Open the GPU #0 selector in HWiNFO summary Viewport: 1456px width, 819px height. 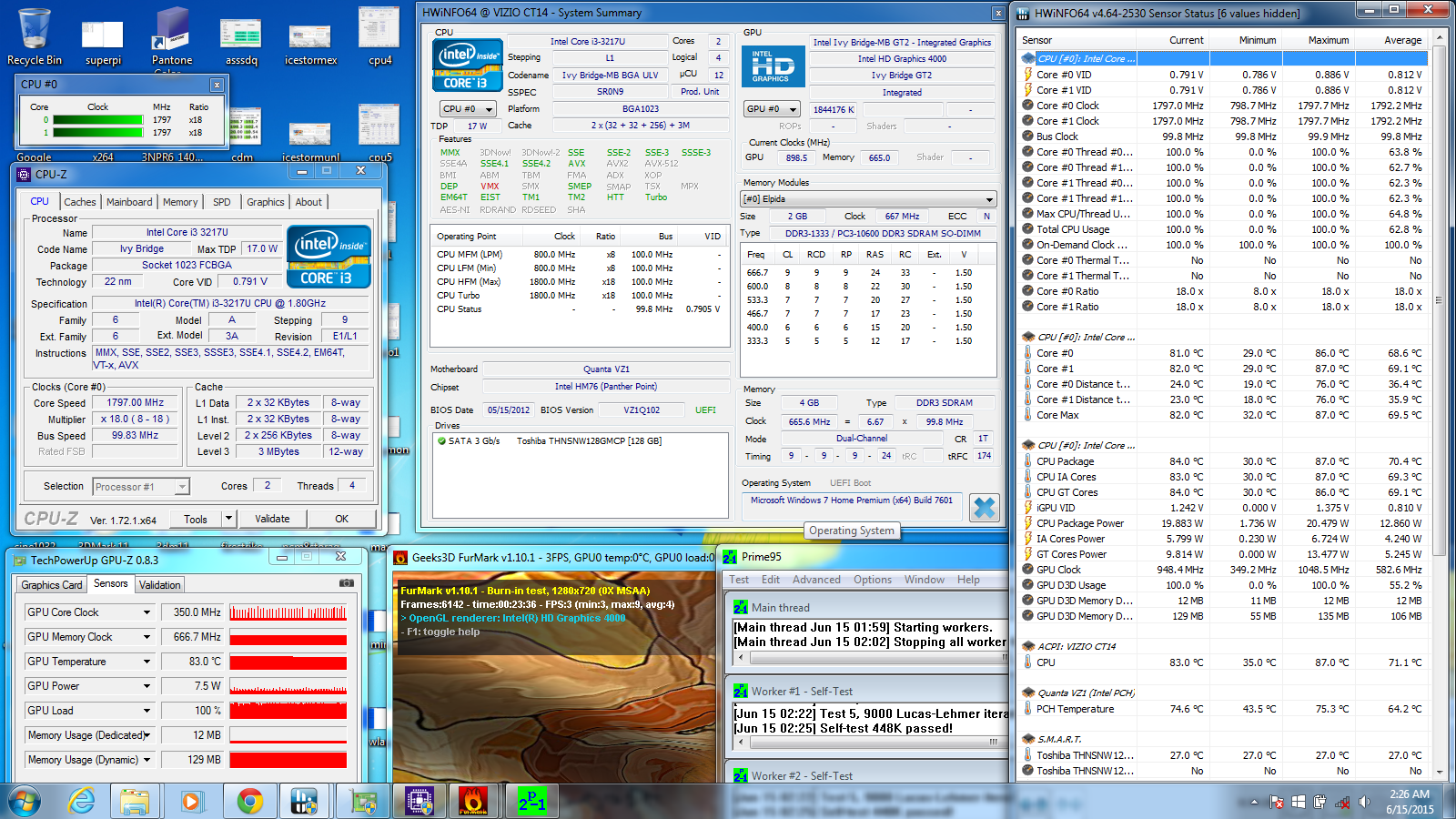coord(772,109)
